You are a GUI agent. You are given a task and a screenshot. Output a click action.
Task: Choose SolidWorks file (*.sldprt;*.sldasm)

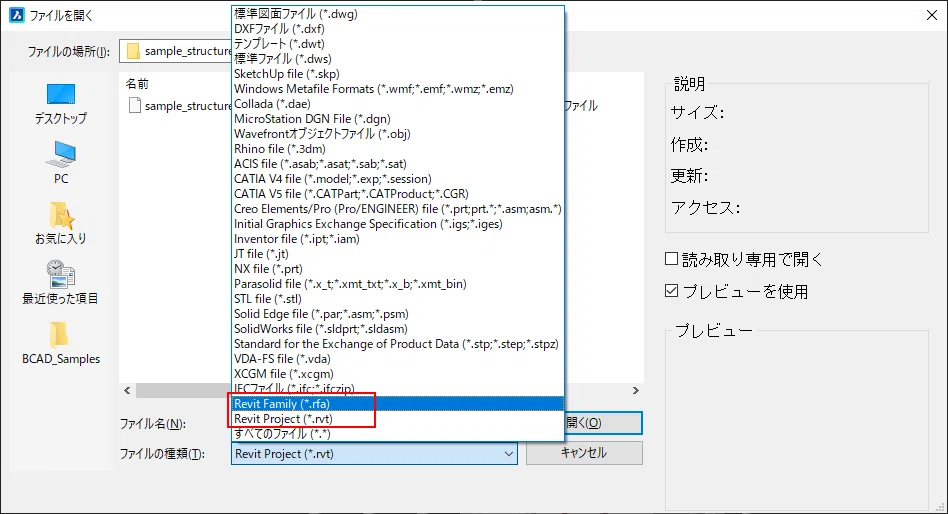(398, 329)
